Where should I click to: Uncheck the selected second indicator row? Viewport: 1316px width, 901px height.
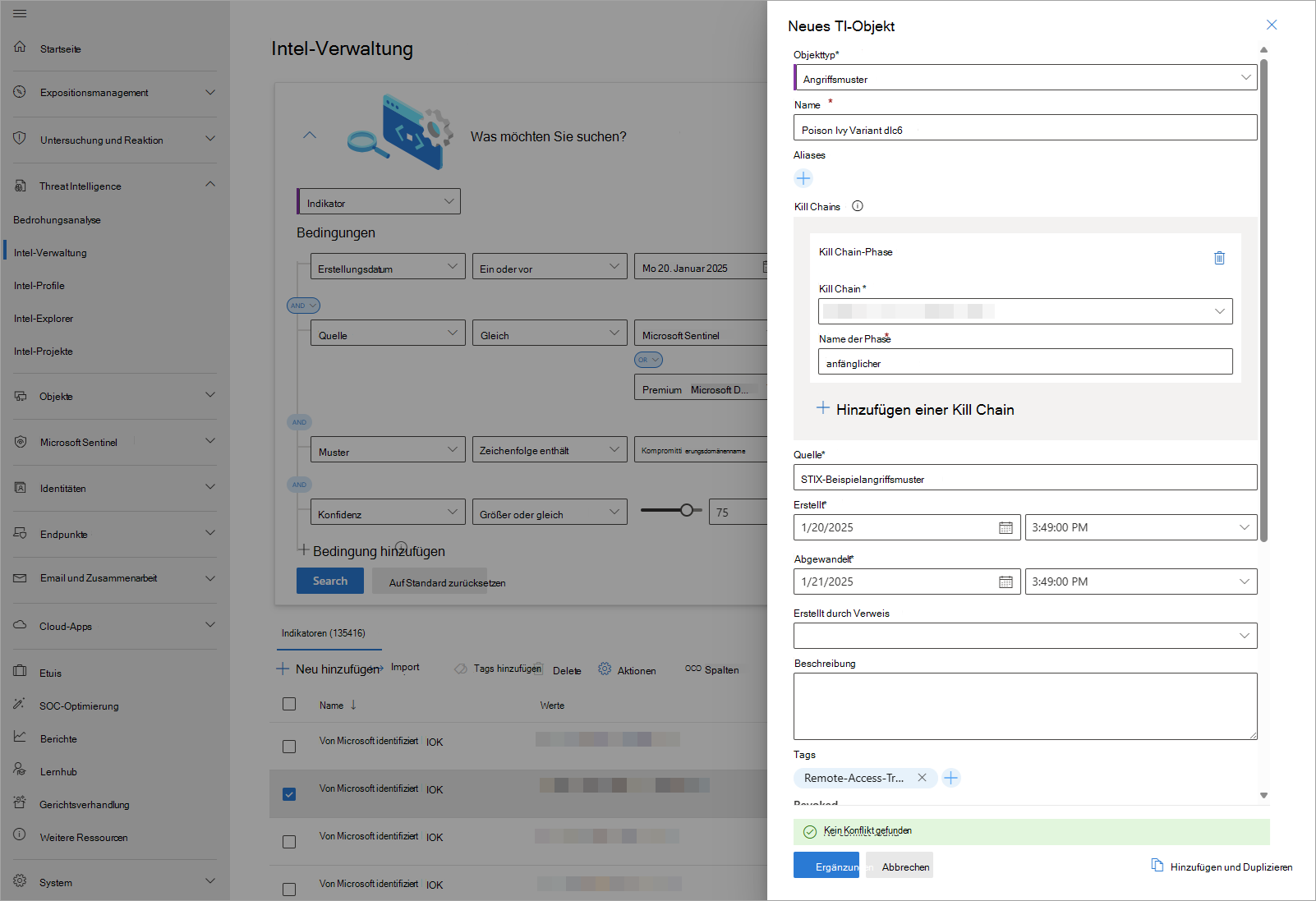pyautogui.click(x=289, y=794)
